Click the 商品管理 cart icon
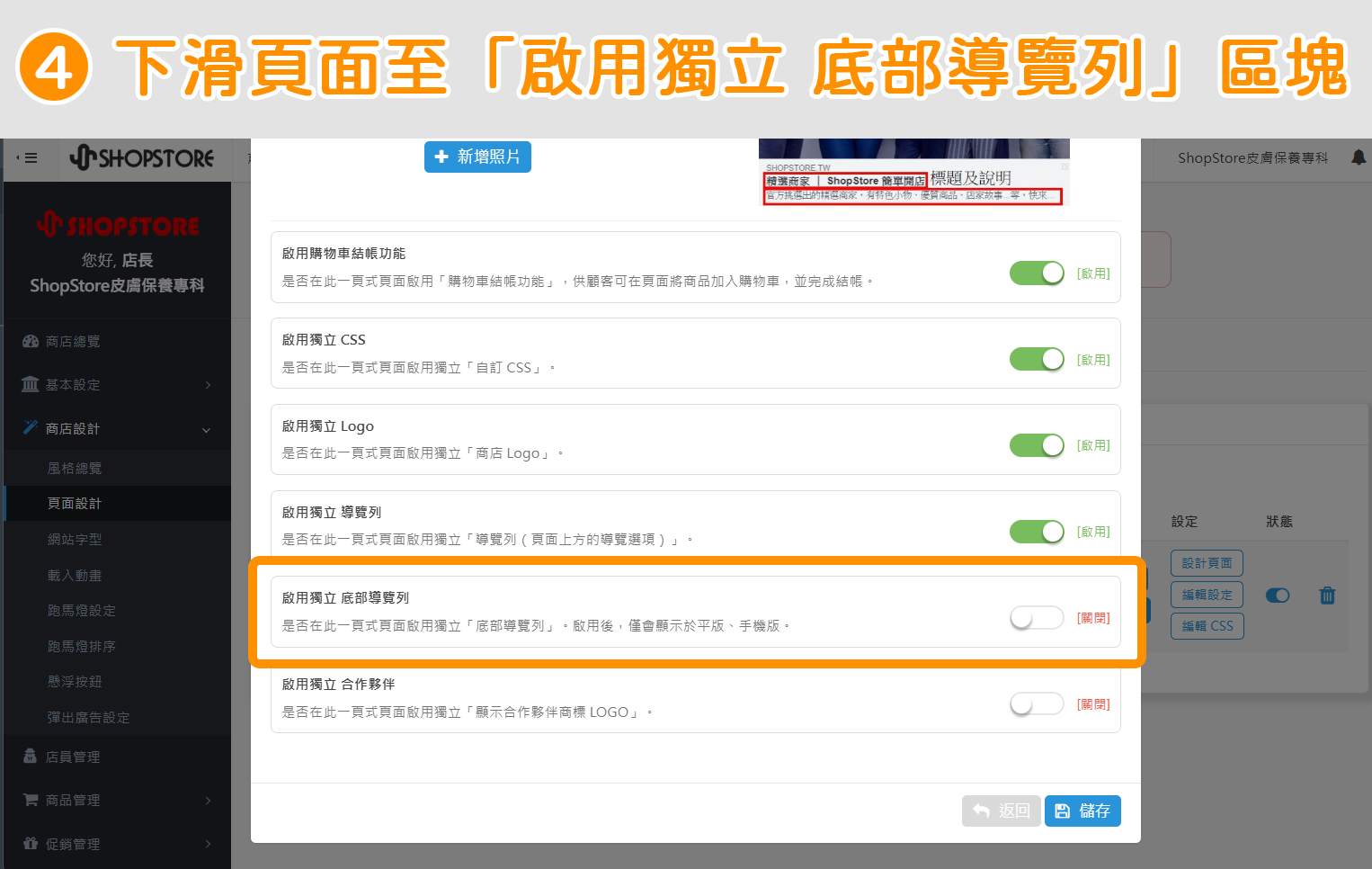 [x=31, y=800]
